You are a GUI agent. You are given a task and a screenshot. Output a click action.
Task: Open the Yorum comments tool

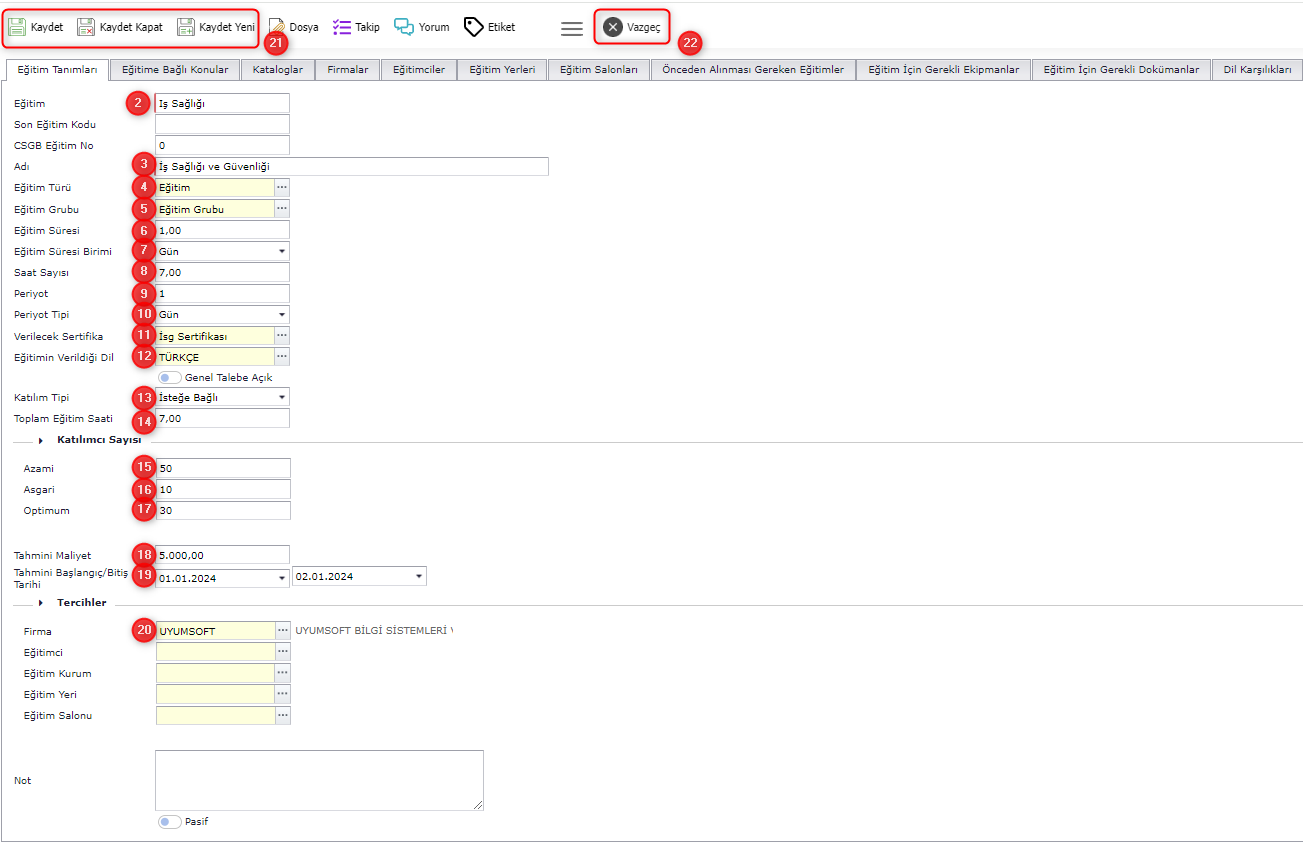(422, 27)
